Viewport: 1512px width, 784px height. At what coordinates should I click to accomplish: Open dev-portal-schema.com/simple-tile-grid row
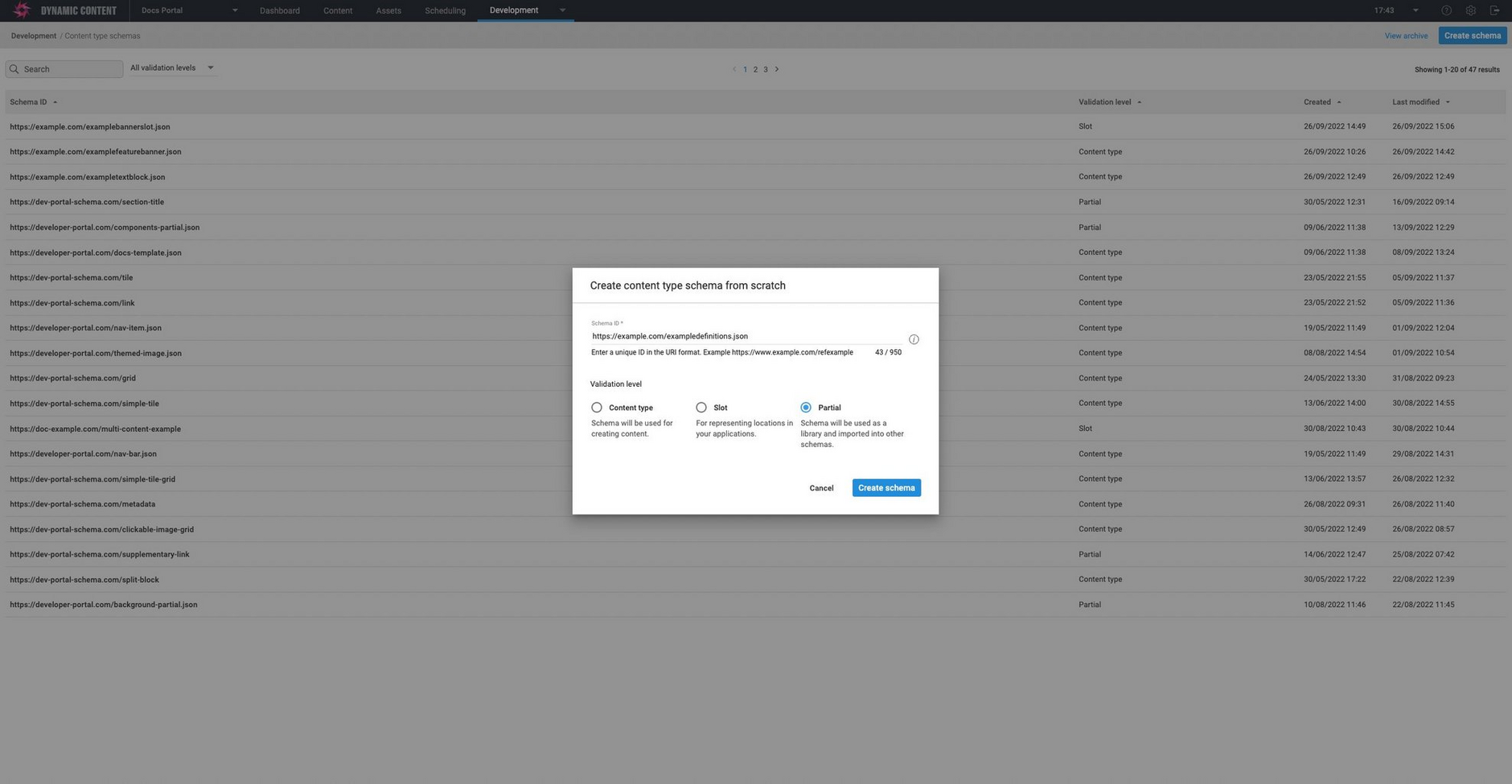[755, 479]
